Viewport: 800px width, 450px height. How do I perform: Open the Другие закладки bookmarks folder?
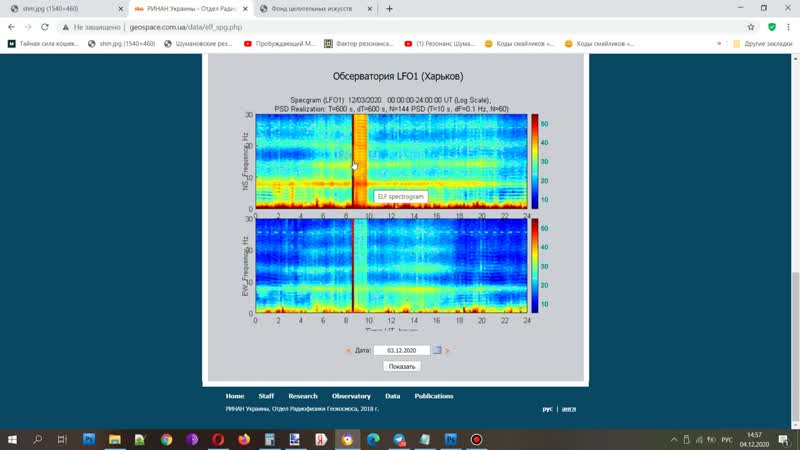coord(765,44)
